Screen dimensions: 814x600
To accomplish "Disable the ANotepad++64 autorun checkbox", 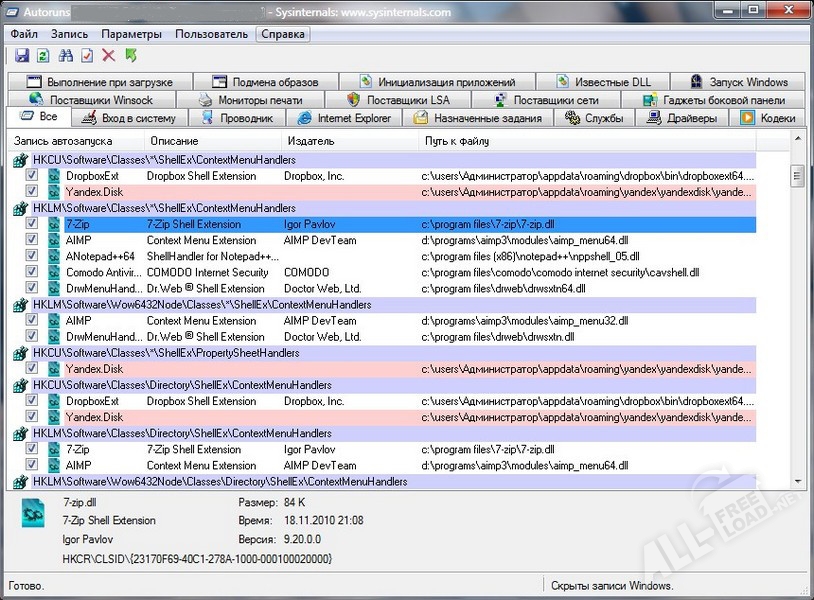I will pyautogui.click(x=32, y=256).
